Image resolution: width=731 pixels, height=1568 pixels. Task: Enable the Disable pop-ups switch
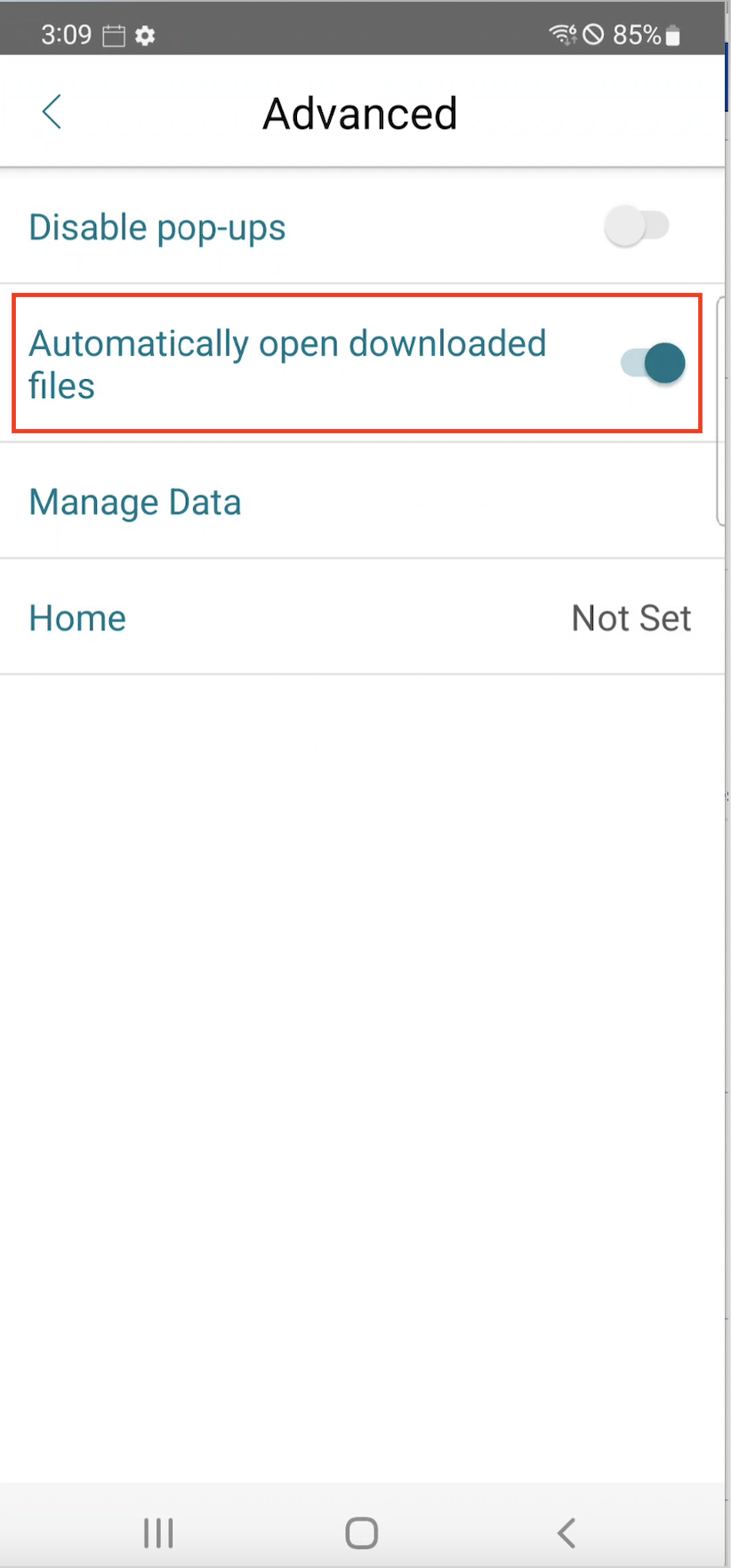636,226
